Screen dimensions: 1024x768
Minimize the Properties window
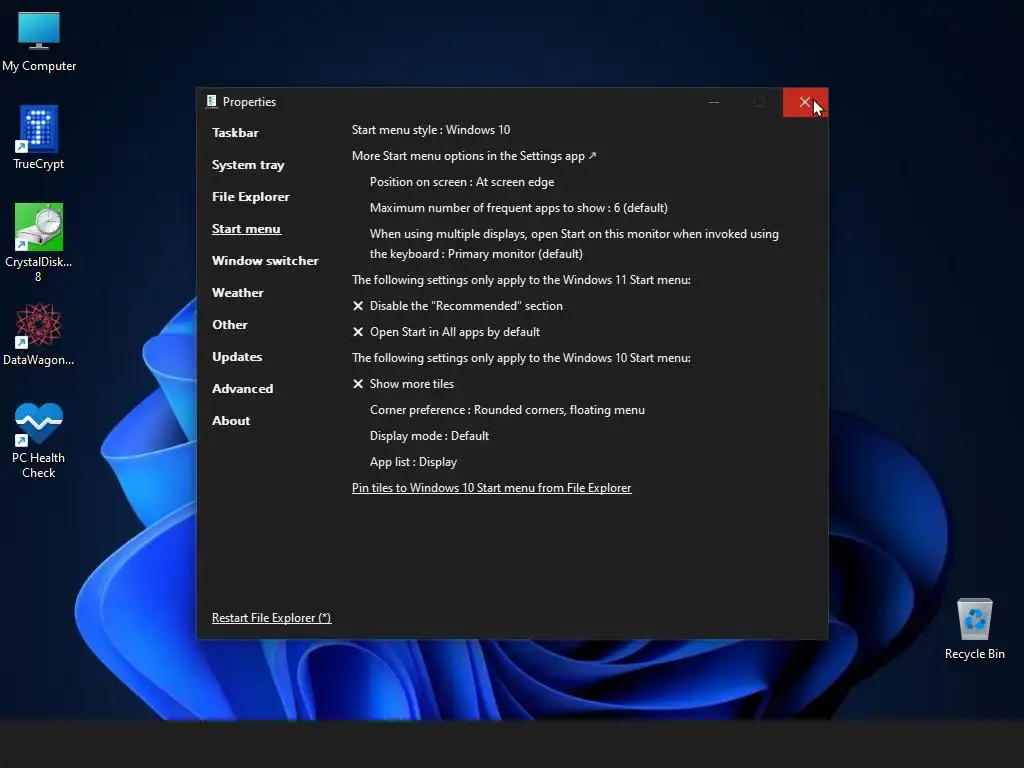[714, 103]
